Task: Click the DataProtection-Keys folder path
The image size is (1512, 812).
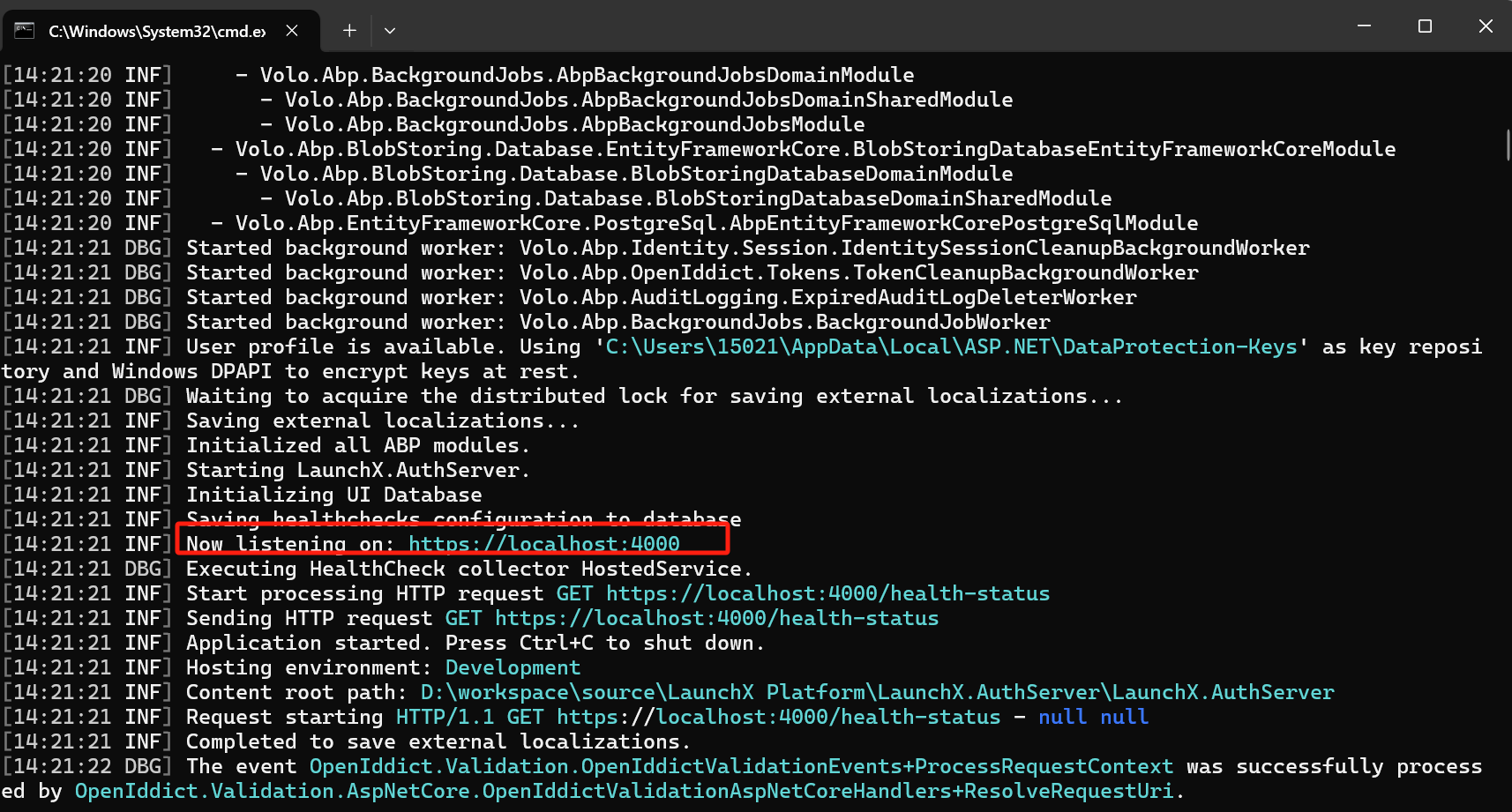Action: click(952, 346)
